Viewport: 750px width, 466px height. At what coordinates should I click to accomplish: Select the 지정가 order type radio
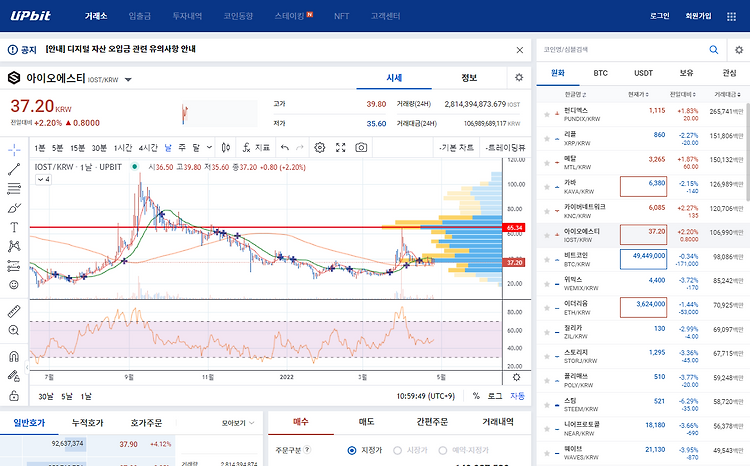tap(352, 450)
